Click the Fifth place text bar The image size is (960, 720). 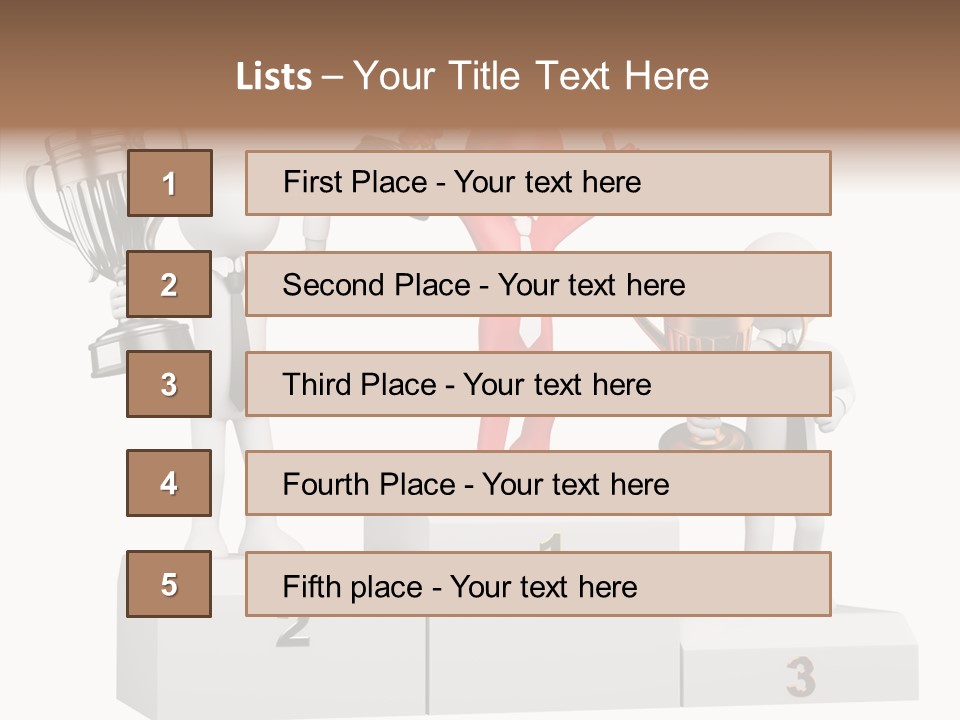(538, 584)
